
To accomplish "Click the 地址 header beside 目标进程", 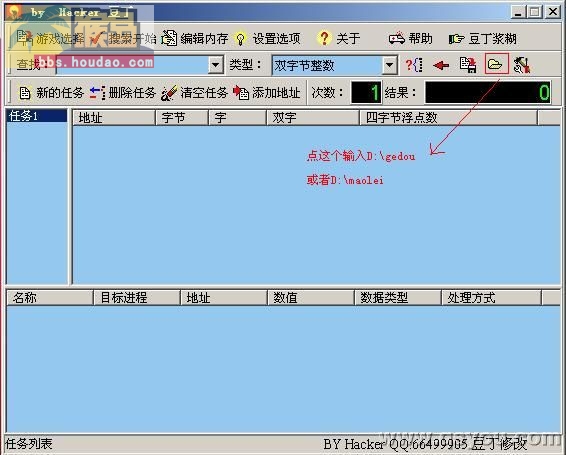I will pyautogui.click(x=224, y=298).
